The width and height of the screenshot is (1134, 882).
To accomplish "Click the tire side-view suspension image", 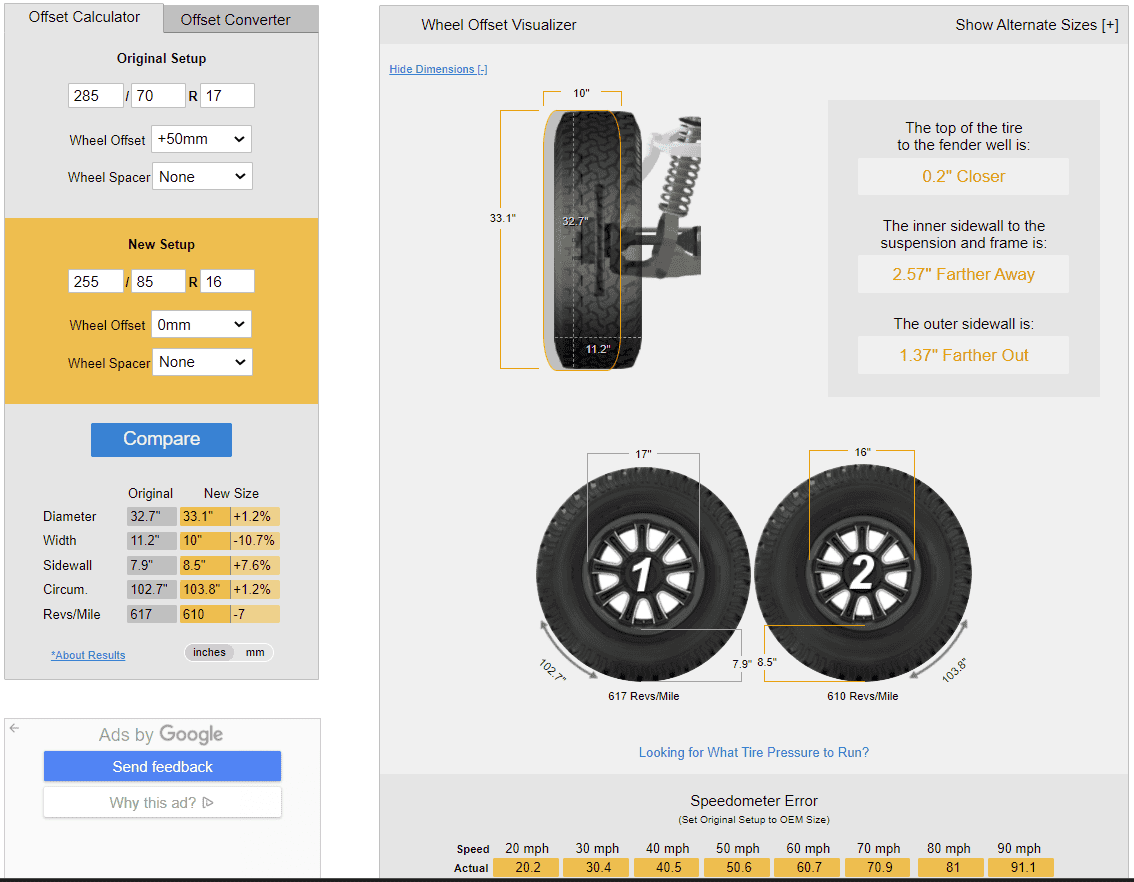I will click(622, 239).
